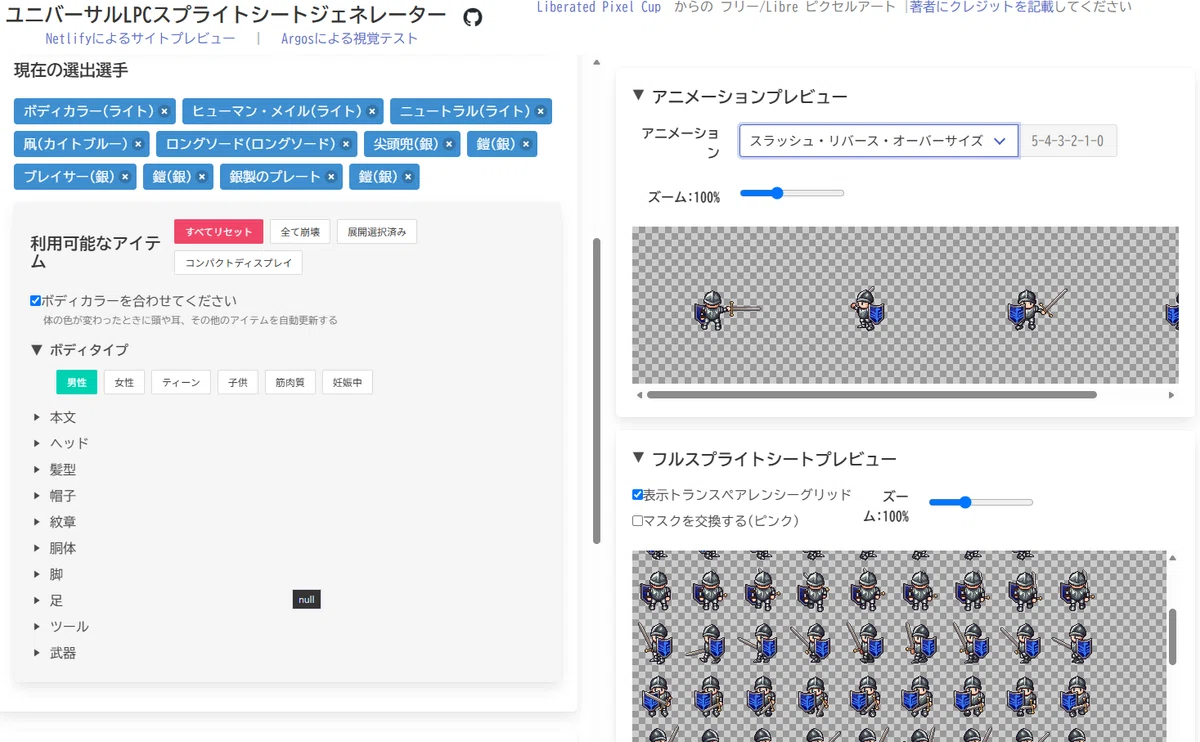Click the 現在の選出選手 heading

pos(71,71)
